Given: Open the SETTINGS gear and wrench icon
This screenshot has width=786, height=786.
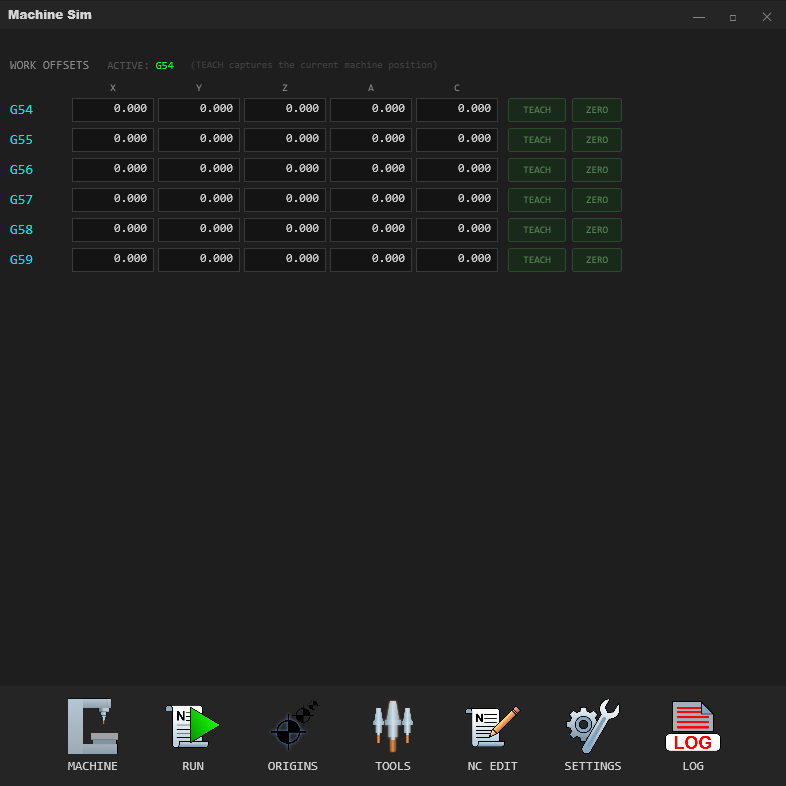Looking at the screenshot, I should coord(593,726).
